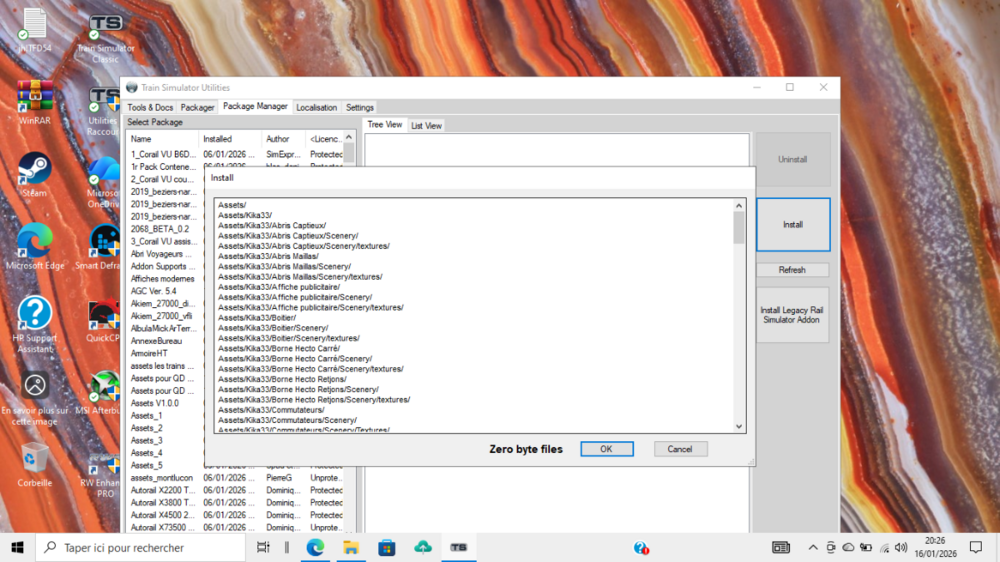Viewport: 1000px width, 562px height.
Task: Click Install Legacy Rail Simulator Addon
Action: click(x=792, y=315)
